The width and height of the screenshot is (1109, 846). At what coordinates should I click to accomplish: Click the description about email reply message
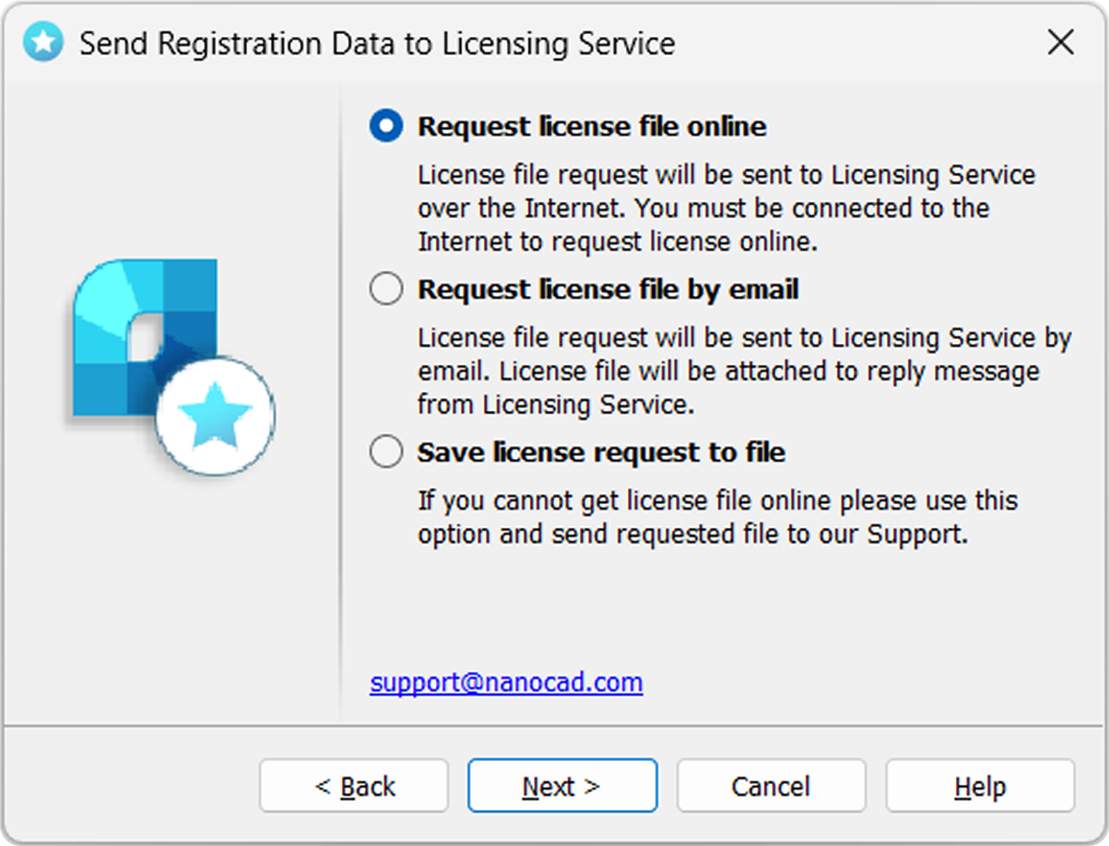(x=744, y=371)
